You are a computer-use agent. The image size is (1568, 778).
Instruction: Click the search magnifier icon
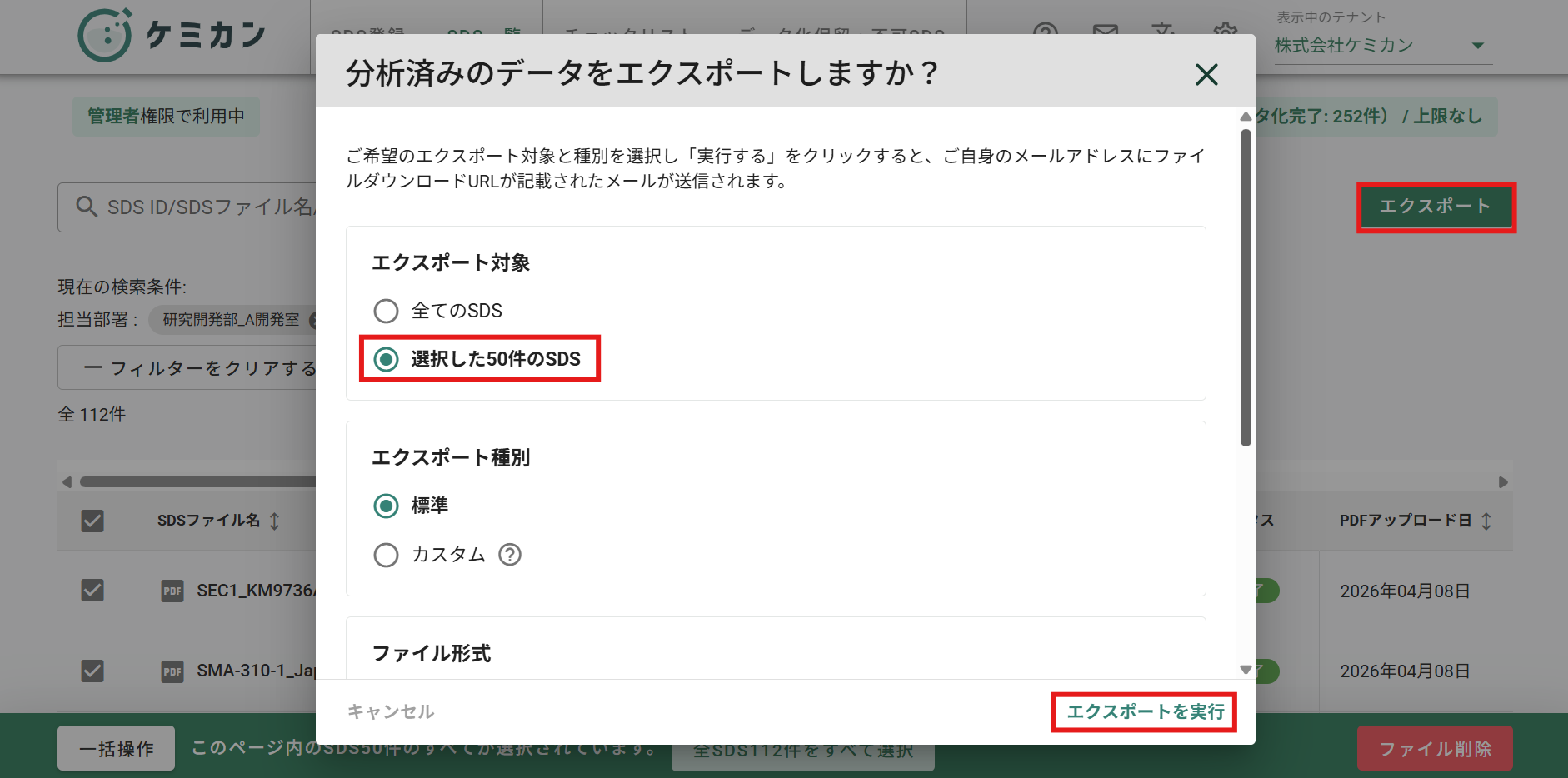[x=87, y=207]
